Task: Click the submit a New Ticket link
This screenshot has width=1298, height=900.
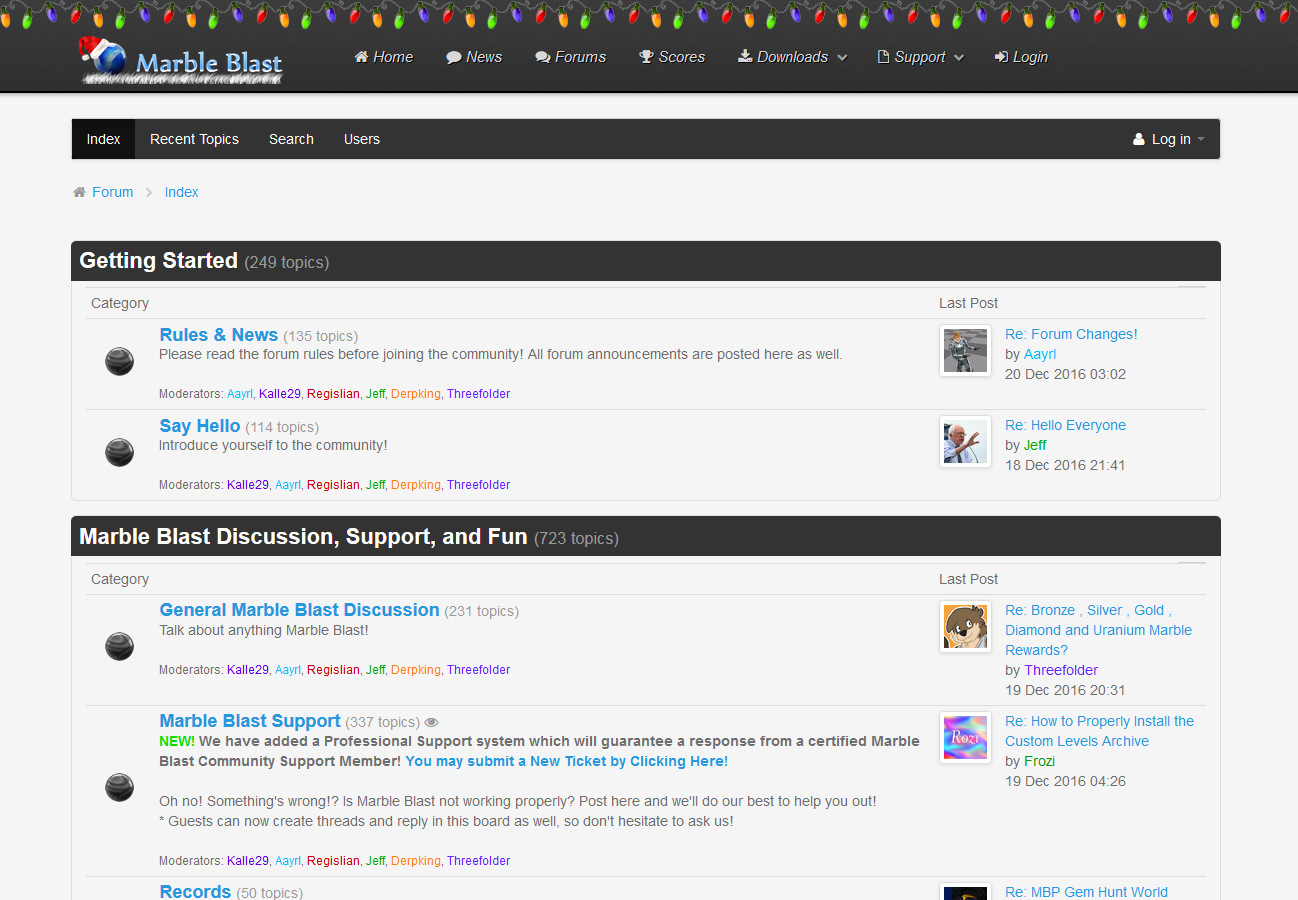Action: pos(566,761)
